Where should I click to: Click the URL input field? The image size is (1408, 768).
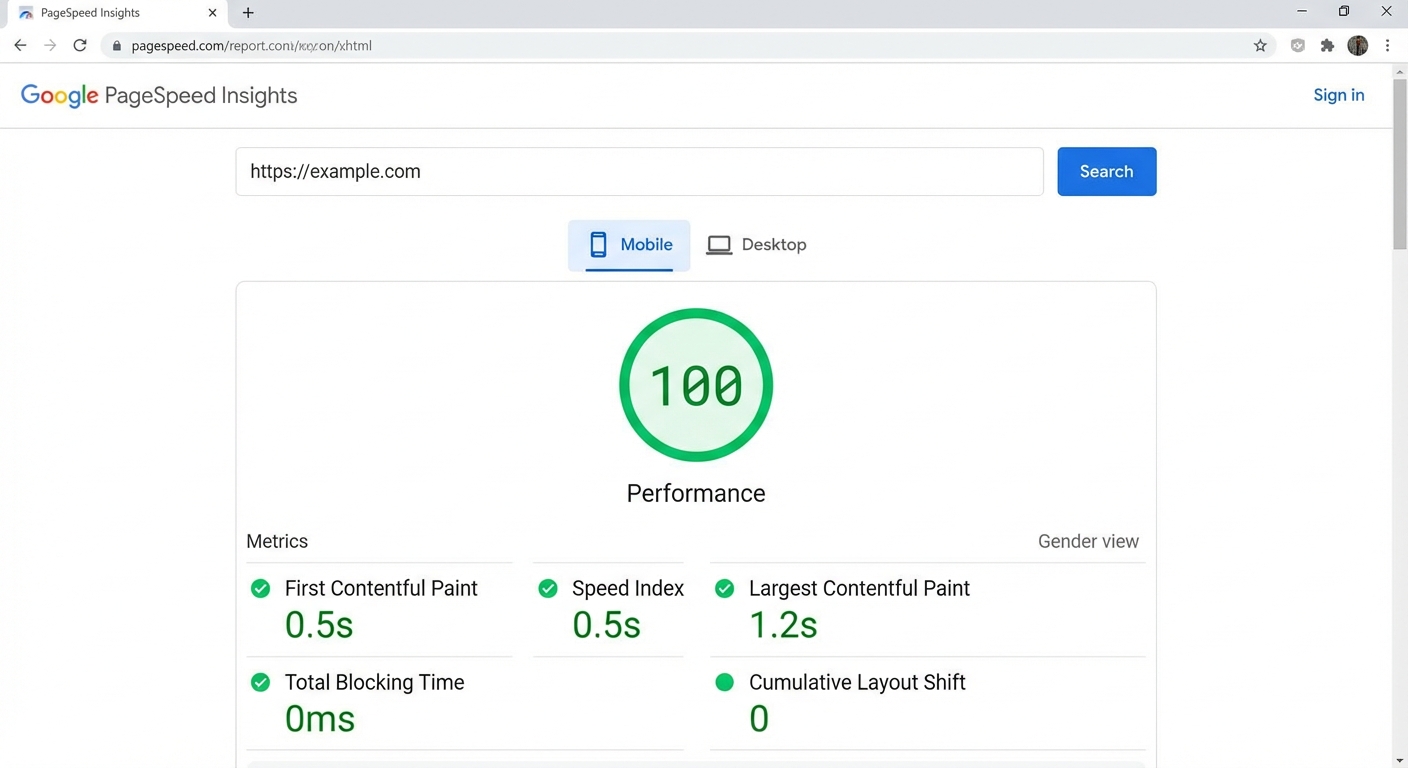(x=639, y=172)
